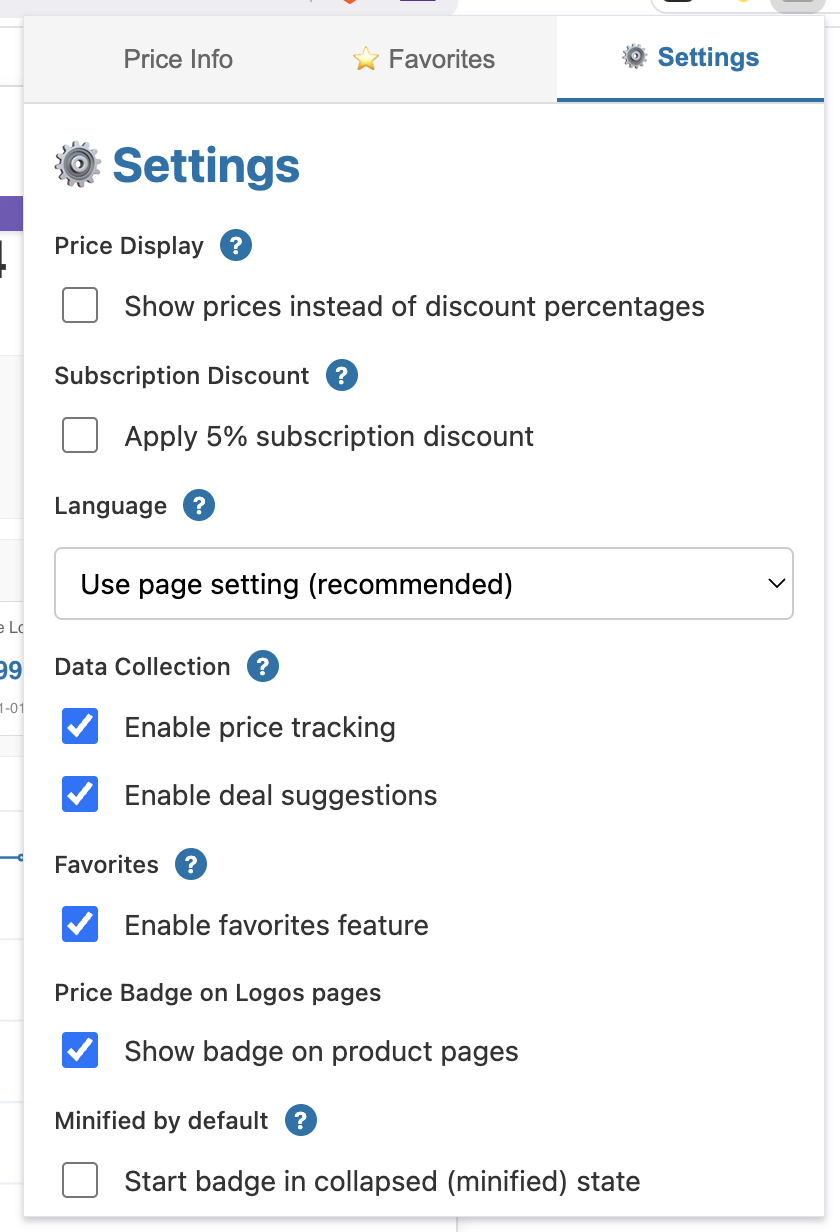This screenshot has width=840, height=1232.
Task: Open the Language dropdown menu
Action: (423, 583)
